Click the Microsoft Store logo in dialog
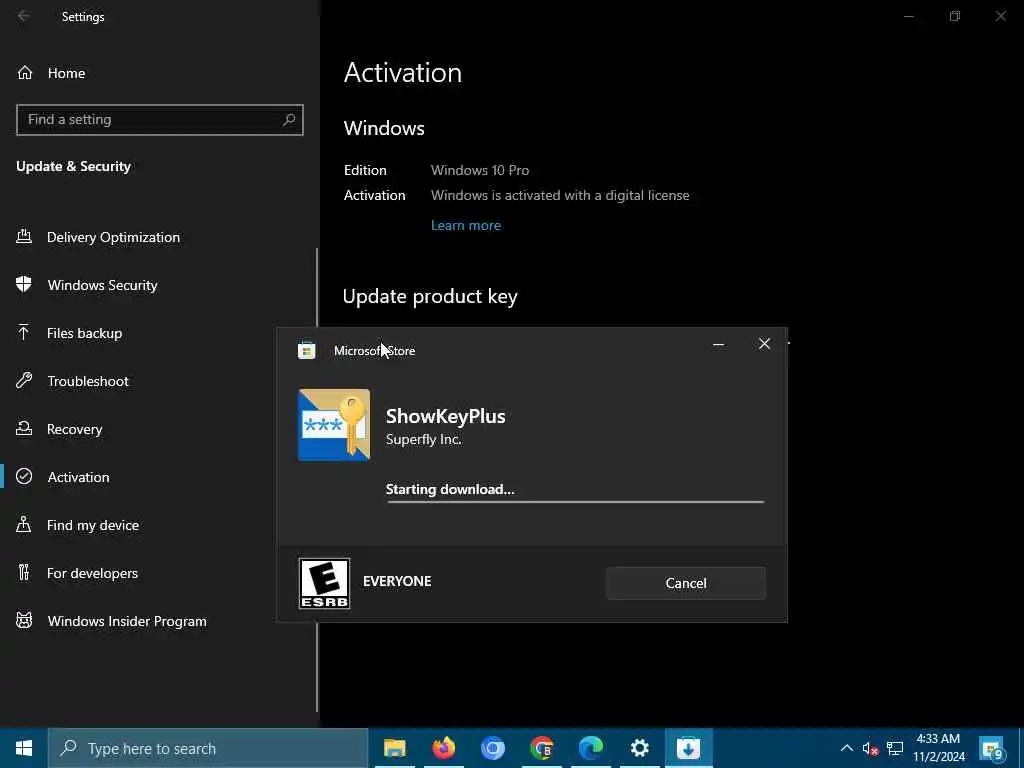 [x=306, y=351]
